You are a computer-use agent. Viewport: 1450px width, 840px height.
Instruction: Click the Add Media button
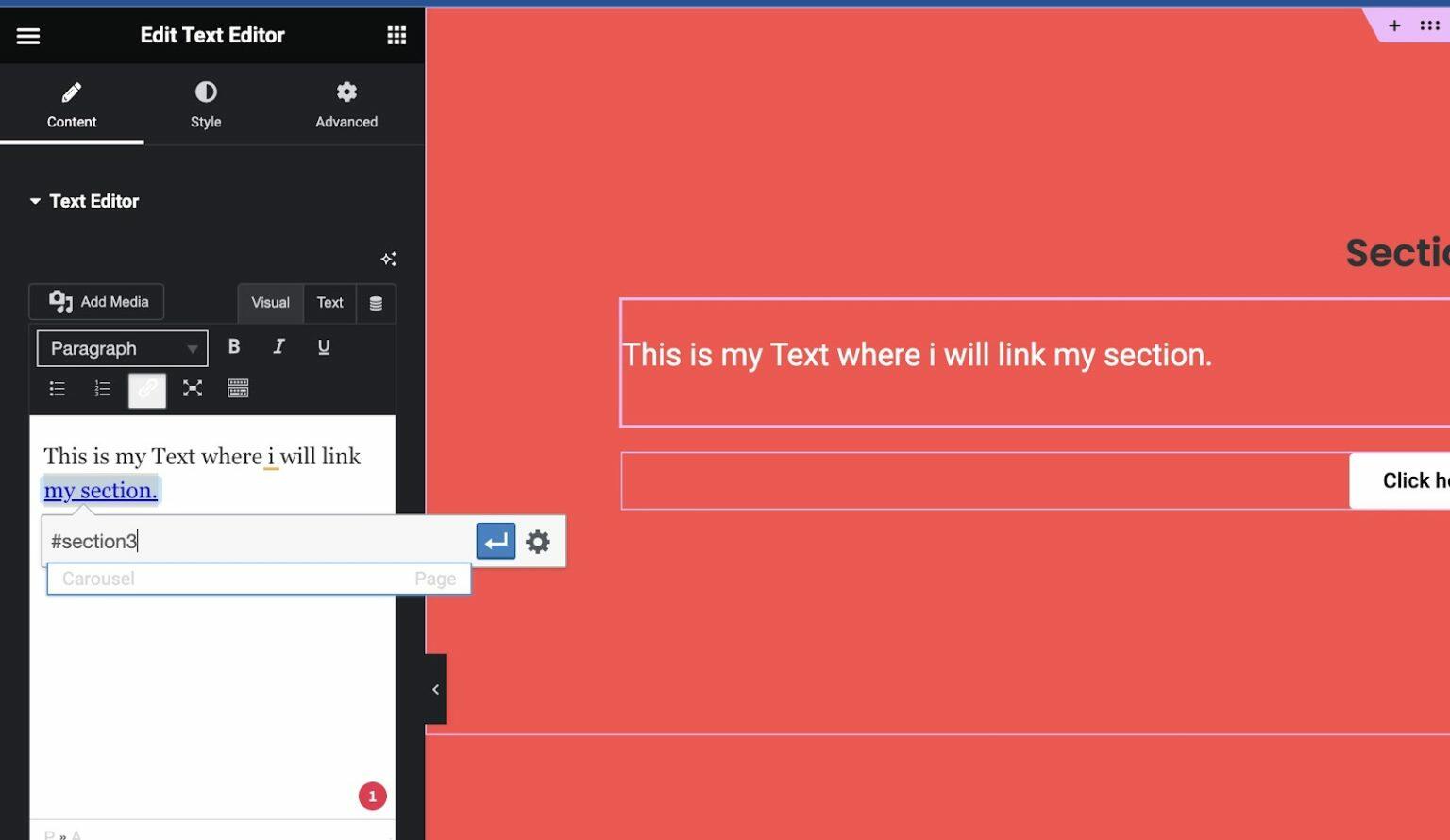[96, 301]
